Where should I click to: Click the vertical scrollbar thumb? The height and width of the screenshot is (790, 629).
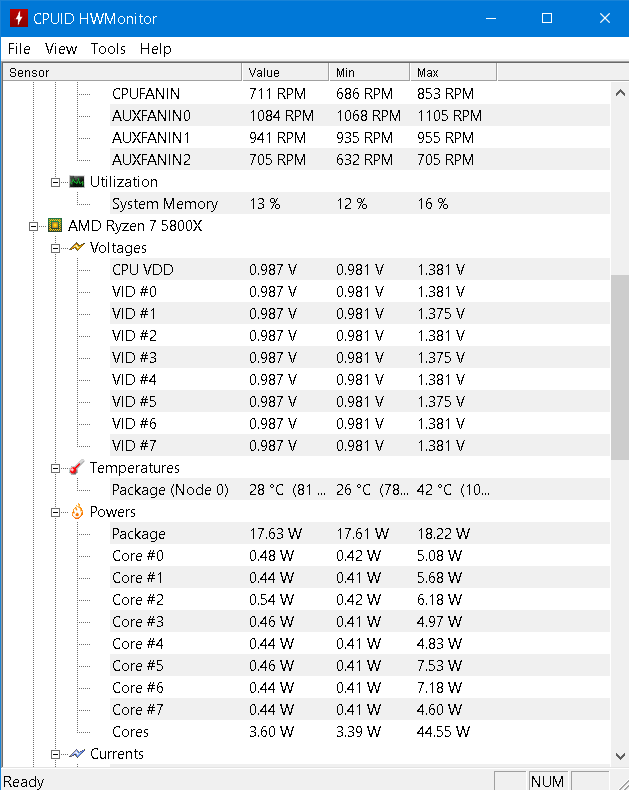point(620,367)
